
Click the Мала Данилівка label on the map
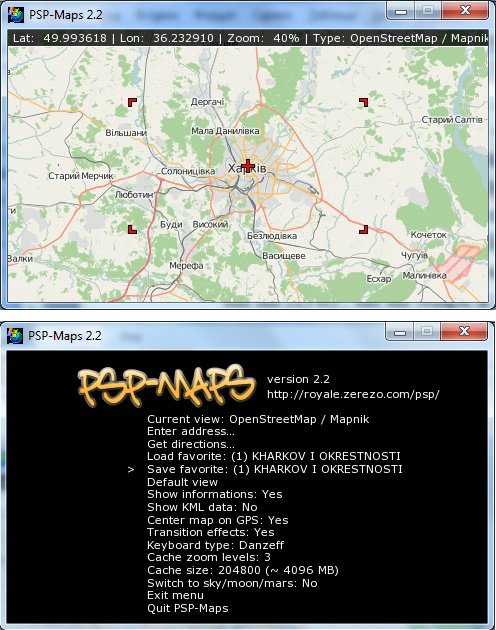pos(225,131)
